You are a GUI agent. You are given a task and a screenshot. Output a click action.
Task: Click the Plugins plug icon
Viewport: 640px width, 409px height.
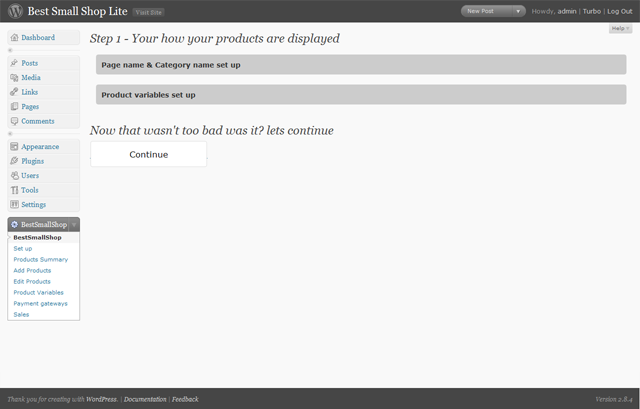point(14,161)
